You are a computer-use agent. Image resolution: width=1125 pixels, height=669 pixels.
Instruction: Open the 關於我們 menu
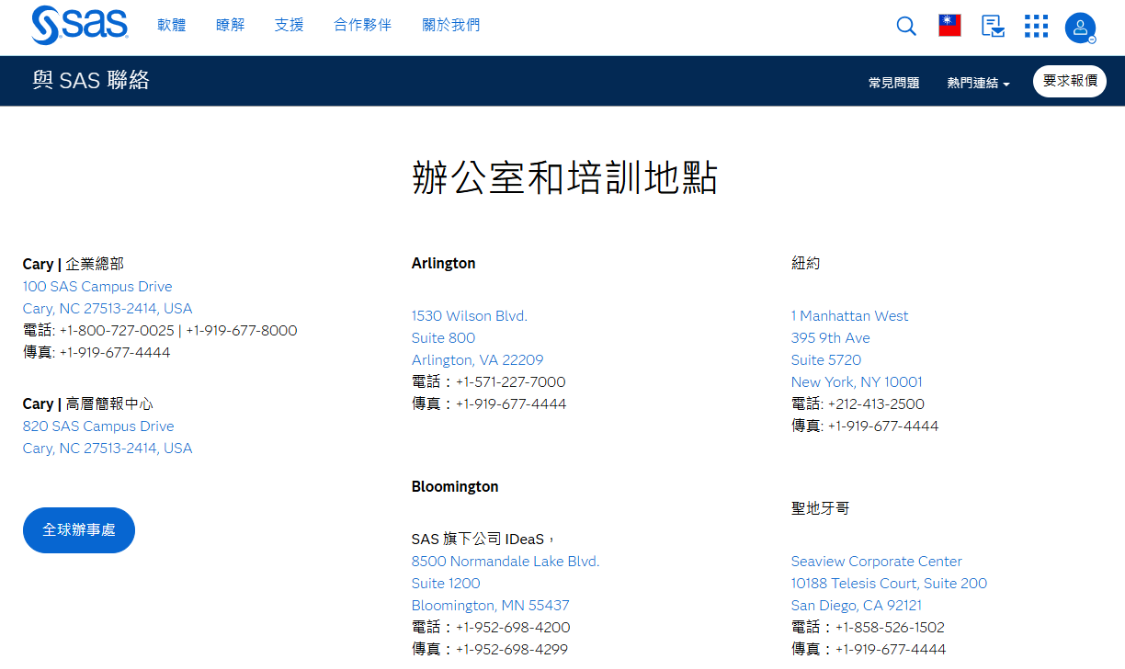451,25
